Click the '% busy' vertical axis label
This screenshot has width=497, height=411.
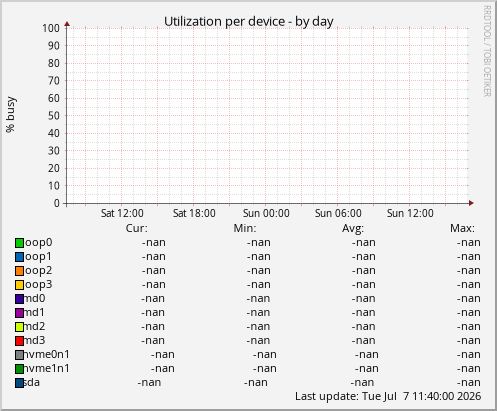(x=11, y=115)
